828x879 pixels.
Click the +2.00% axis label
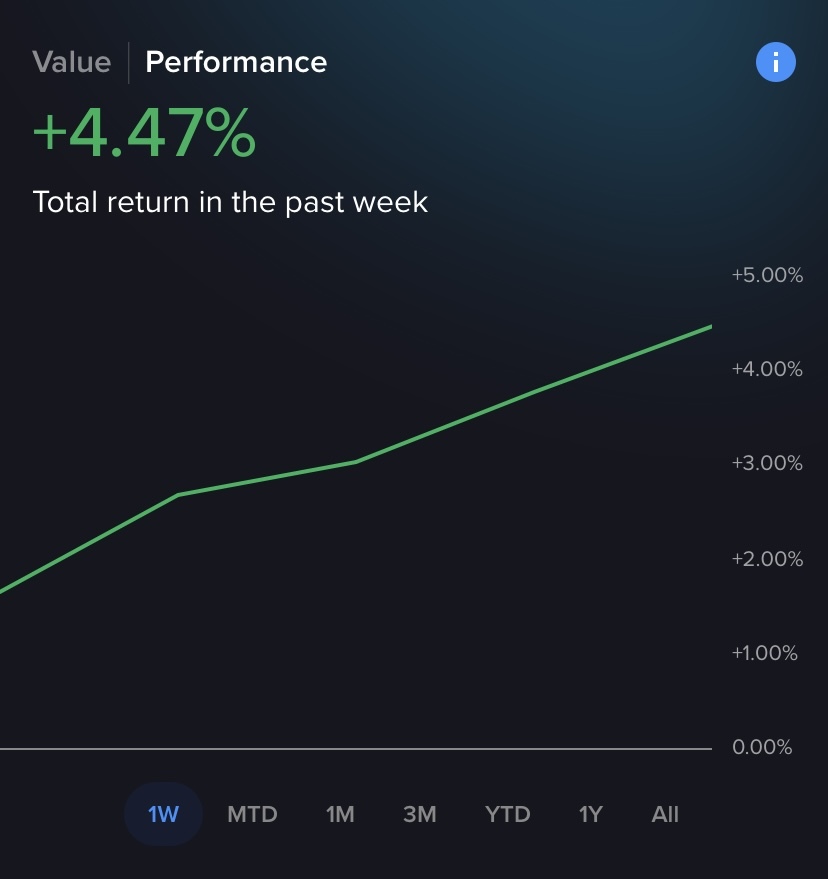(767, 559)
